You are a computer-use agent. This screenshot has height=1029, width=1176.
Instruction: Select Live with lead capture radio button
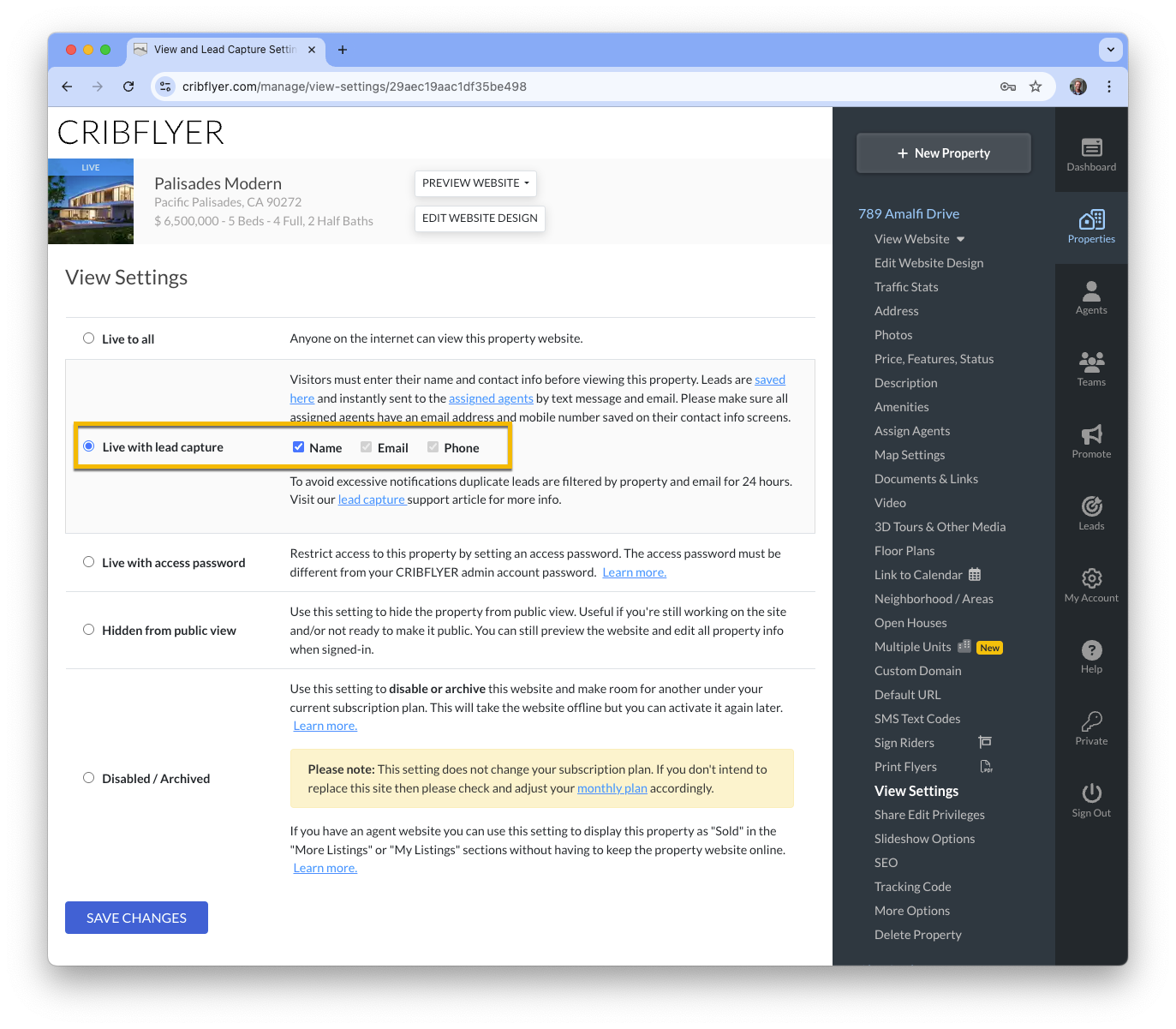(x=88, y=446)
